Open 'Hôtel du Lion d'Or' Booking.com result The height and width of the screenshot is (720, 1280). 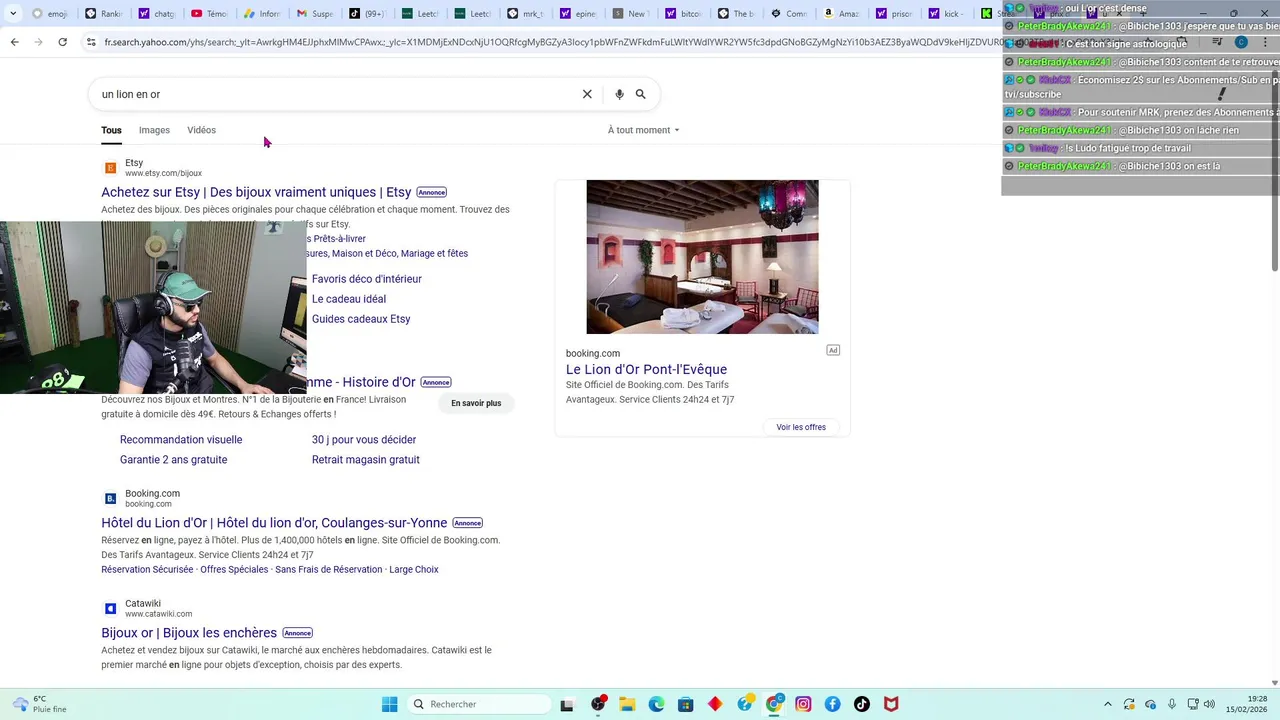pyautogui.click(x=274, y=522)
